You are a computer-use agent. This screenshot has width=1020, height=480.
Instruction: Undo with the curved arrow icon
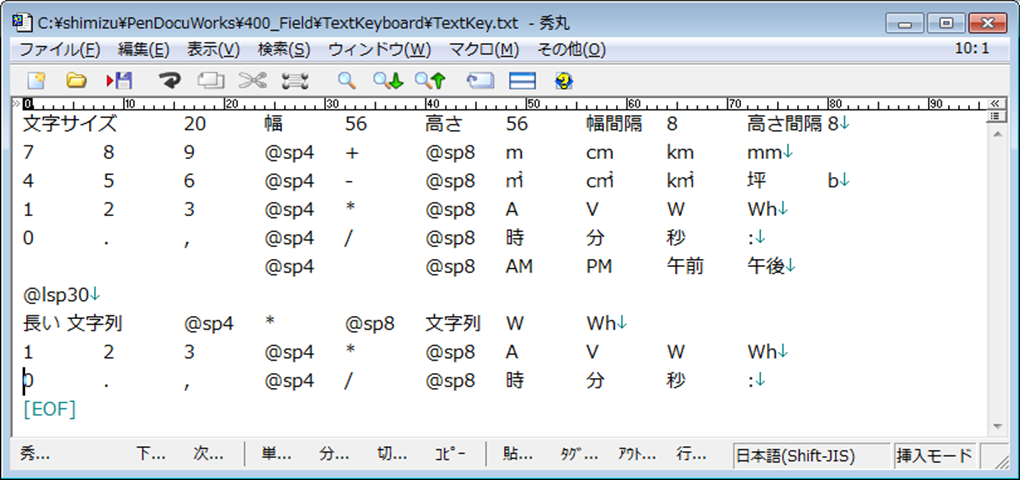170,81
